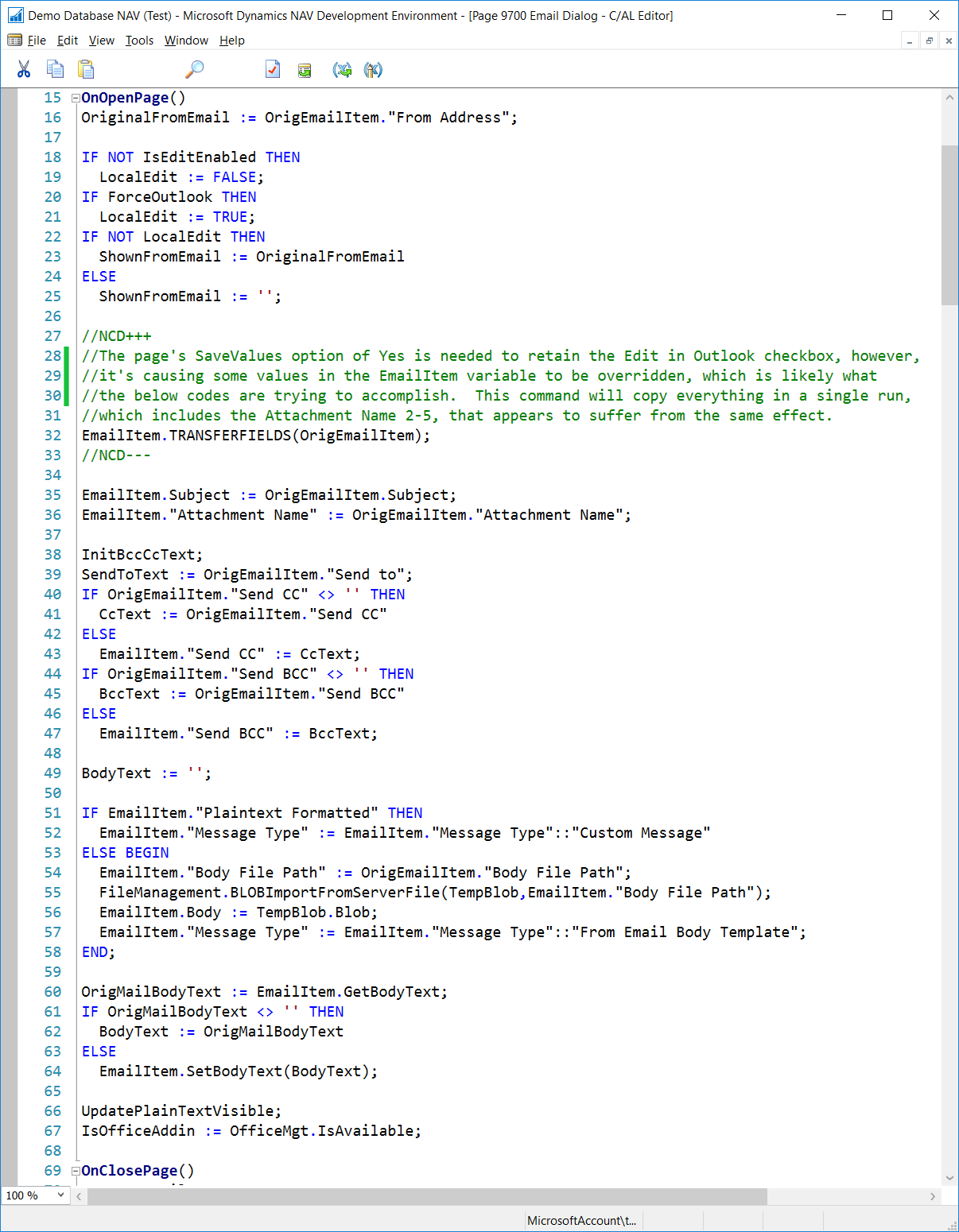Open the Tools menu

click(139, 41)
